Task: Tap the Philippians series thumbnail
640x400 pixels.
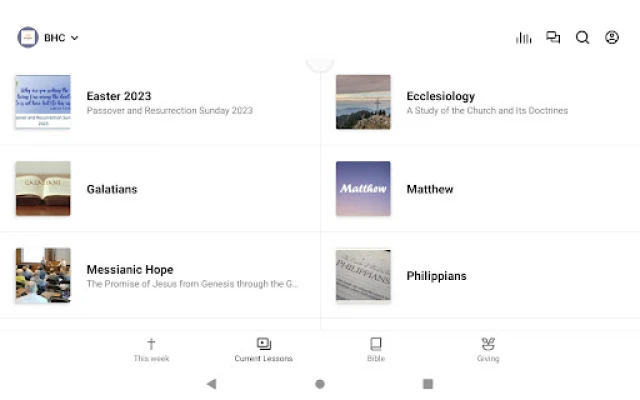Action: coord(363,275)
